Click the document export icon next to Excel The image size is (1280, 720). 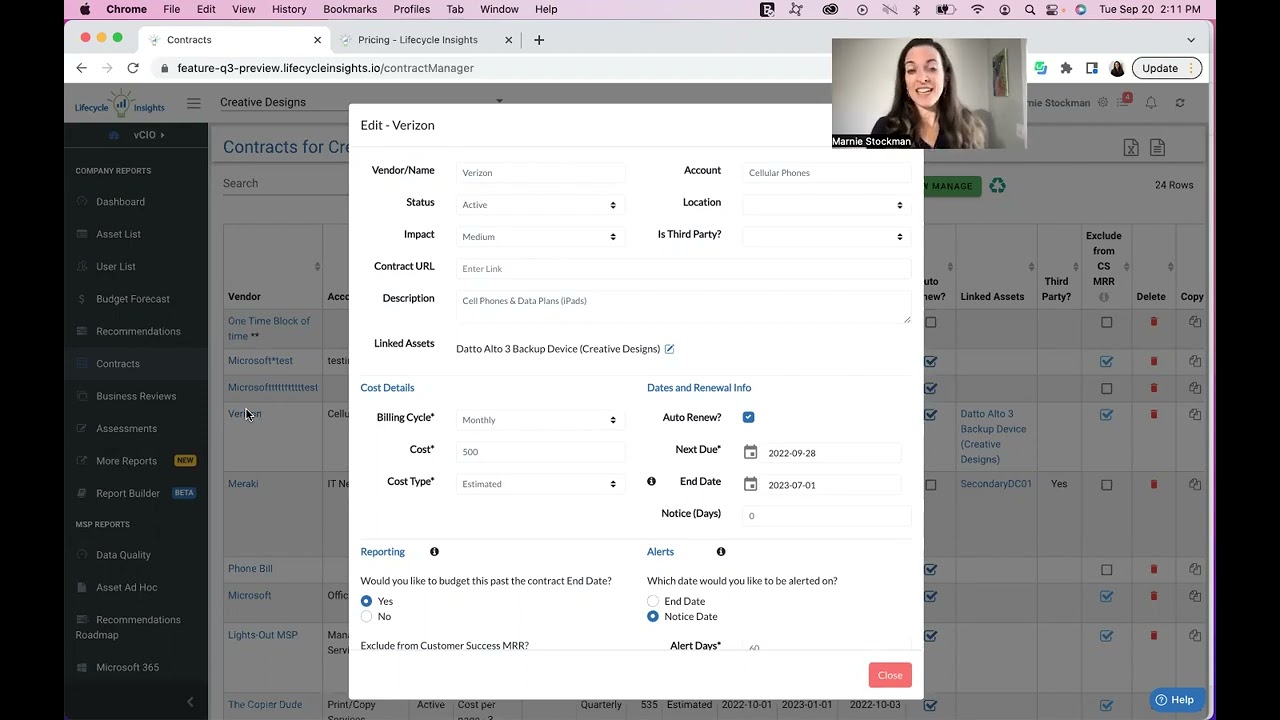(1157, 148)
